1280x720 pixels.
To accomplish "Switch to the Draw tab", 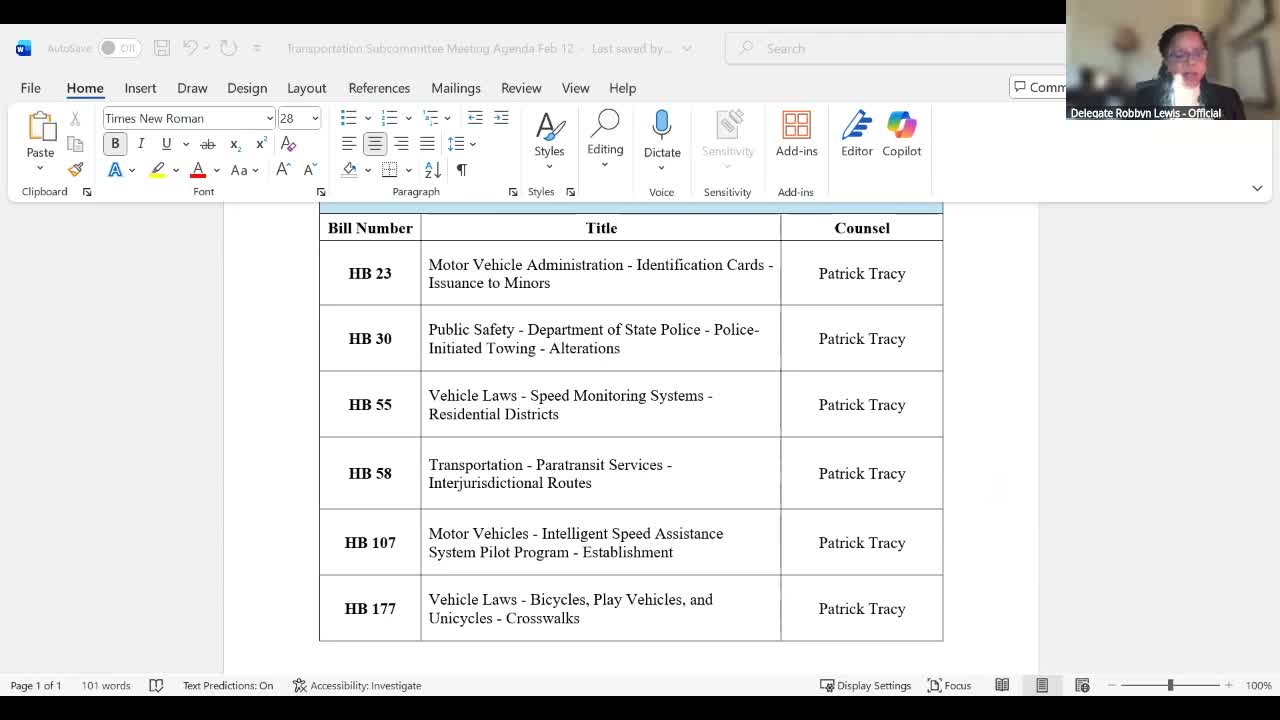I will pos(192,88).
